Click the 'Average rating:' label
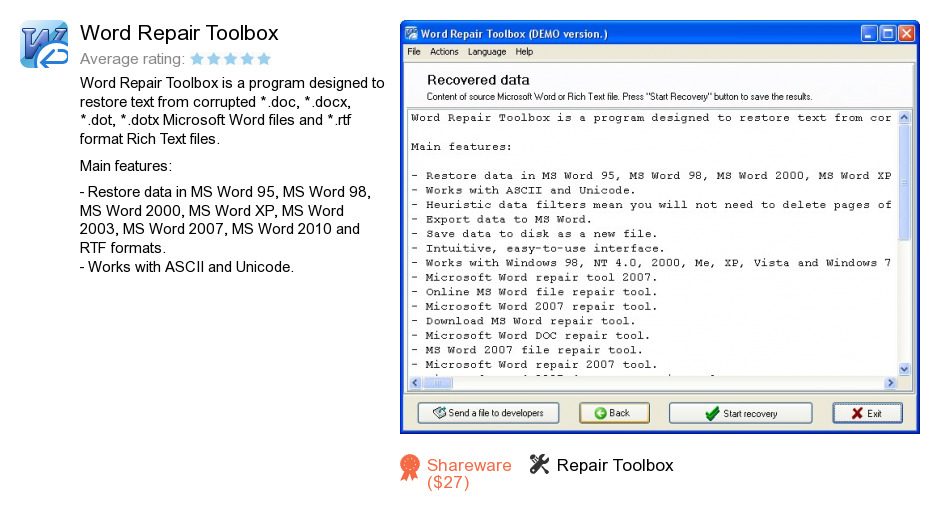940x518 pixels. tap(132, 59)
